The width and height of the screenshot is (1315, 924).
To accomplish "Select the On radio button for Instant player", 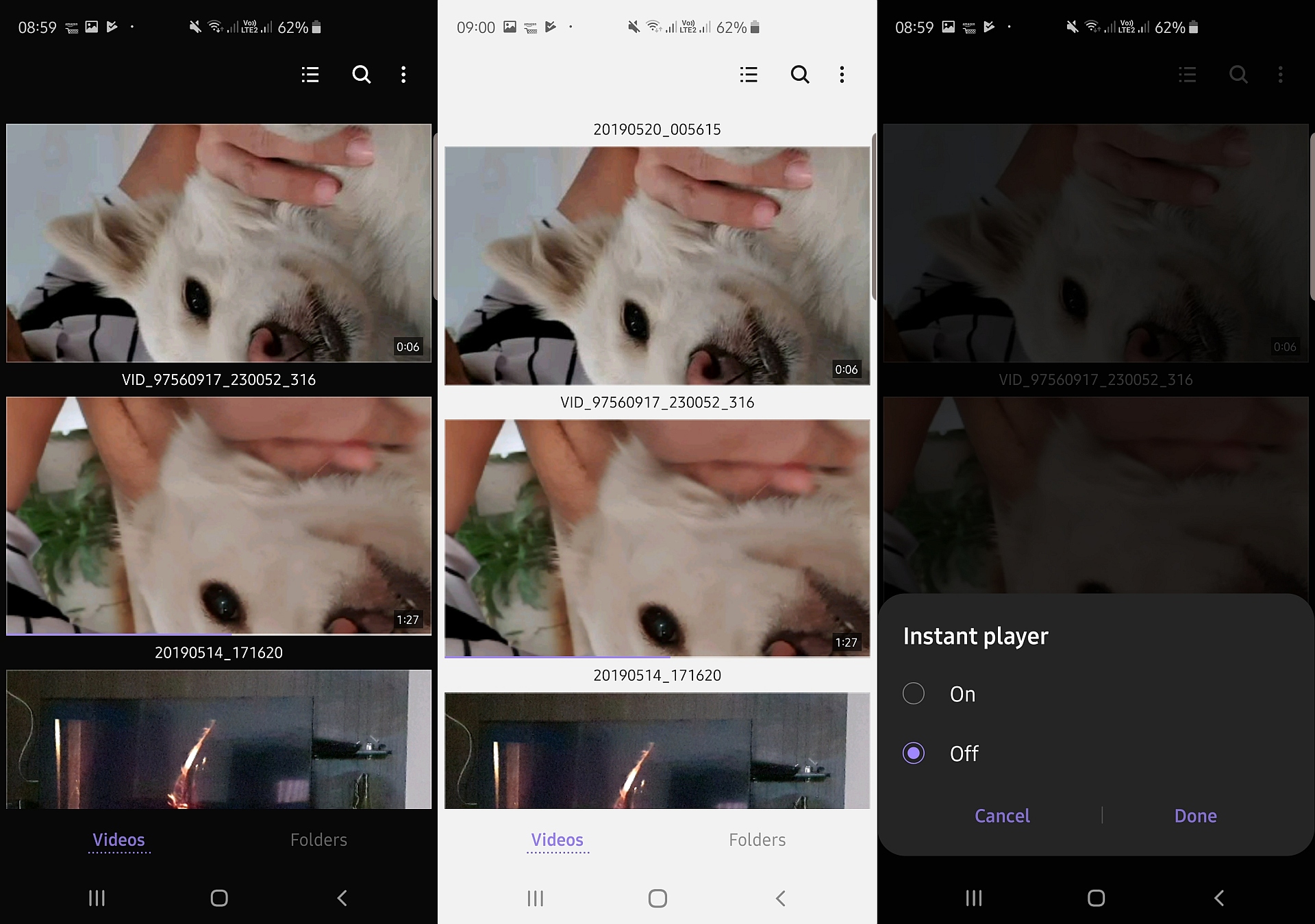I will click(x=914, y=694).
